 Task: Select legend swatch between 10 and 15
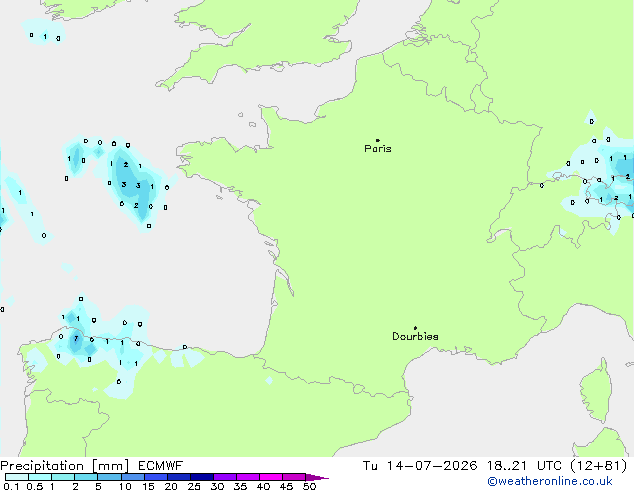pos(133,477)
